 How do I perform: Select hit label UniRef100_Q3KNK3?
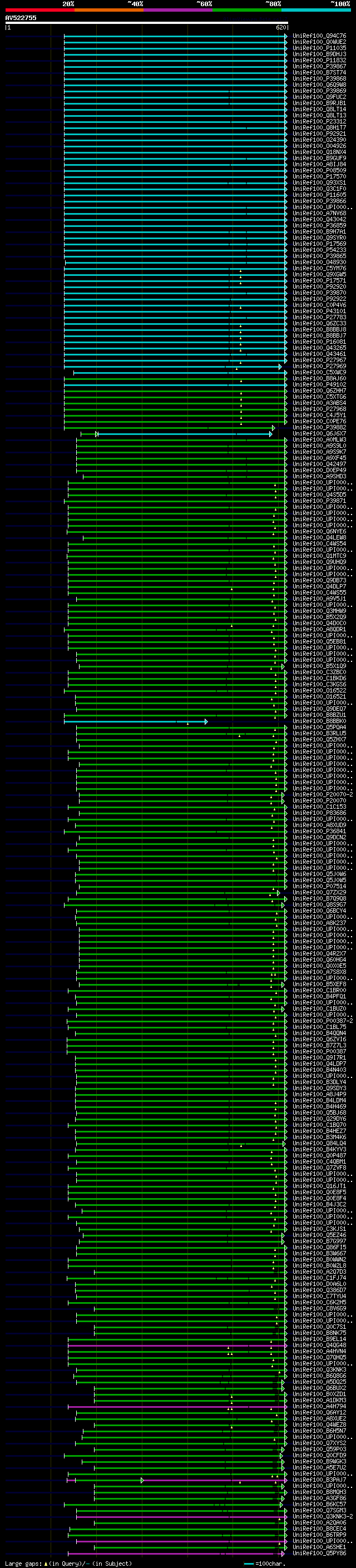(319, 1369)
